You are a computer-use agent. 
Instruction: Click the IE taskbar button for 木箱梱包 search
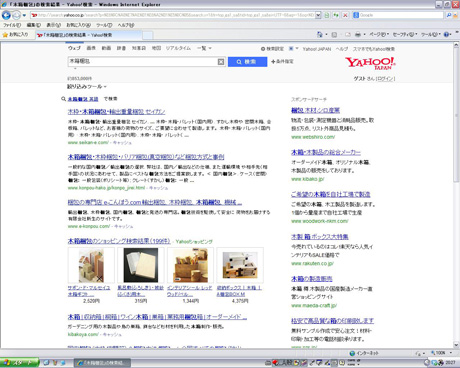click(102, 363)
